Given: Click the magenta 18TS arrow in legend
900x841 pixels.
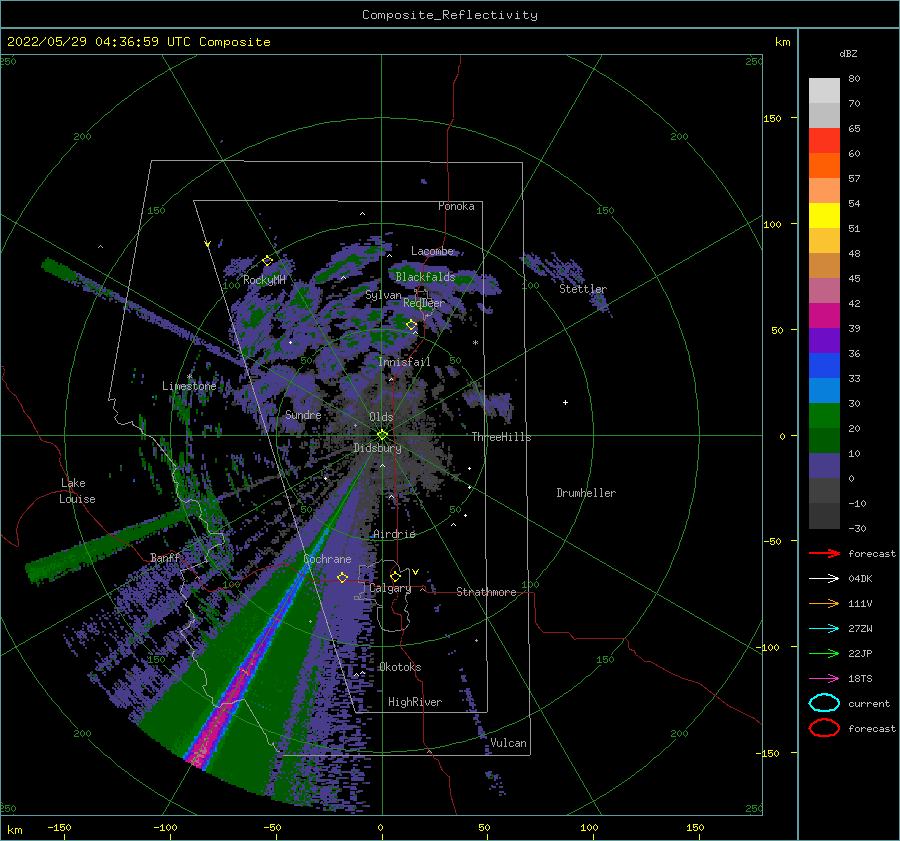Looking at the screenshot, I should [824, 679].
